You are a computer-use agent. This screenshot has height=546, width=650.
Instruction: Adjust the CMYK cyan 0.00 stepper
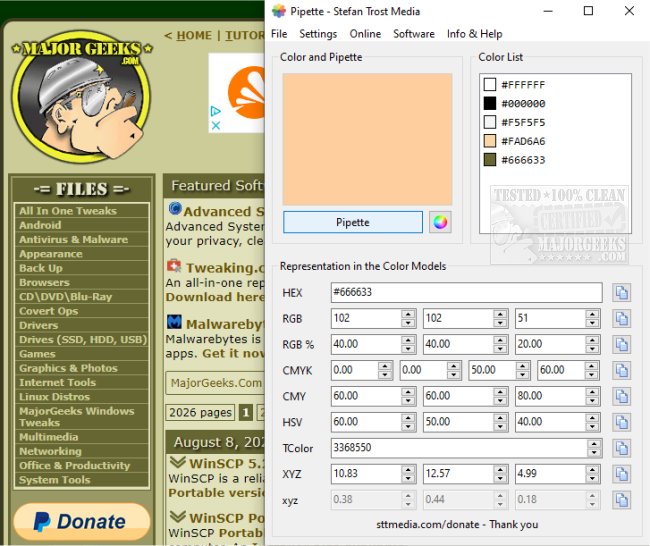click(x=385, y=370)
